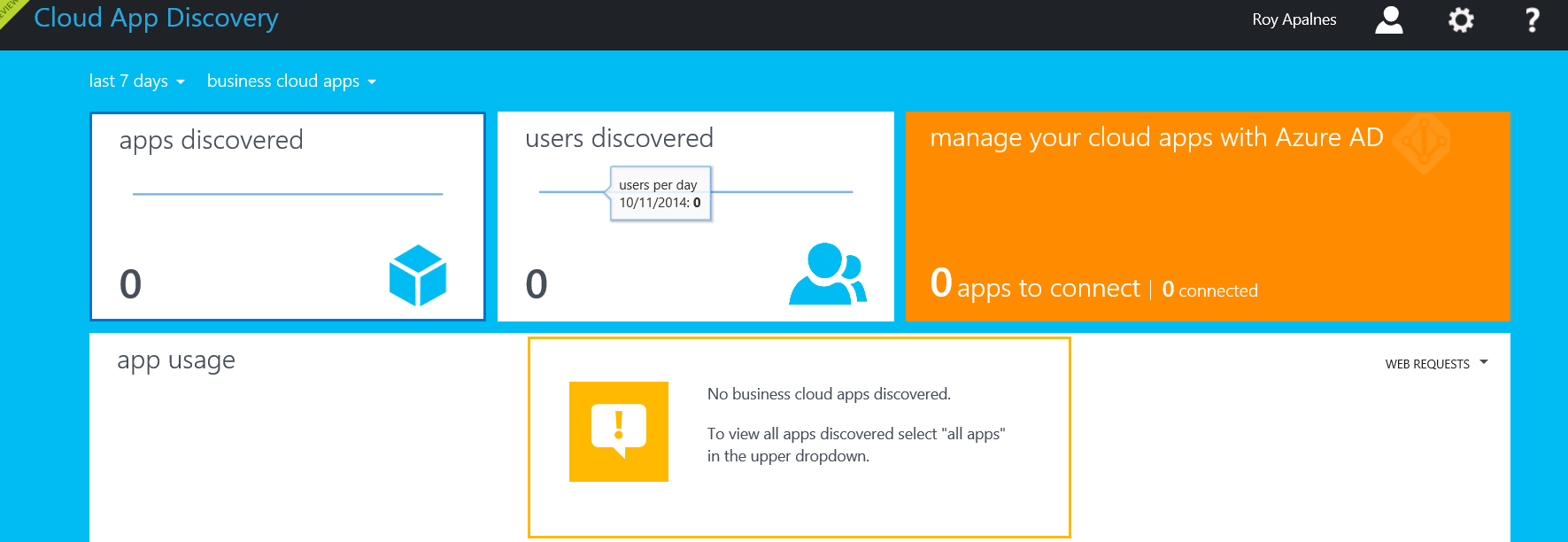Click the help question mark icon

point(1533,19)
